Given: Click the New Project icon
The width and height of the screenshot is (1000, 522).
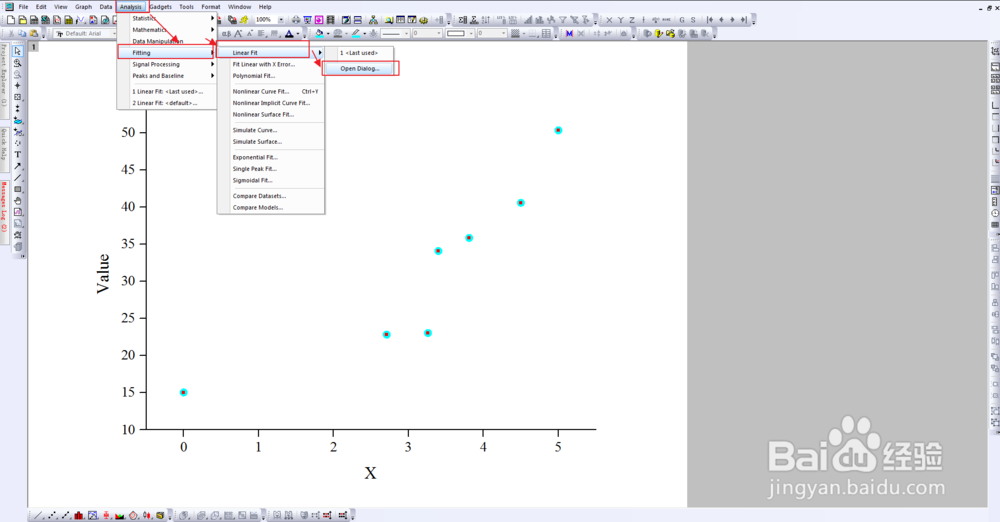Looking at the screenshot, I should (11, 20).
